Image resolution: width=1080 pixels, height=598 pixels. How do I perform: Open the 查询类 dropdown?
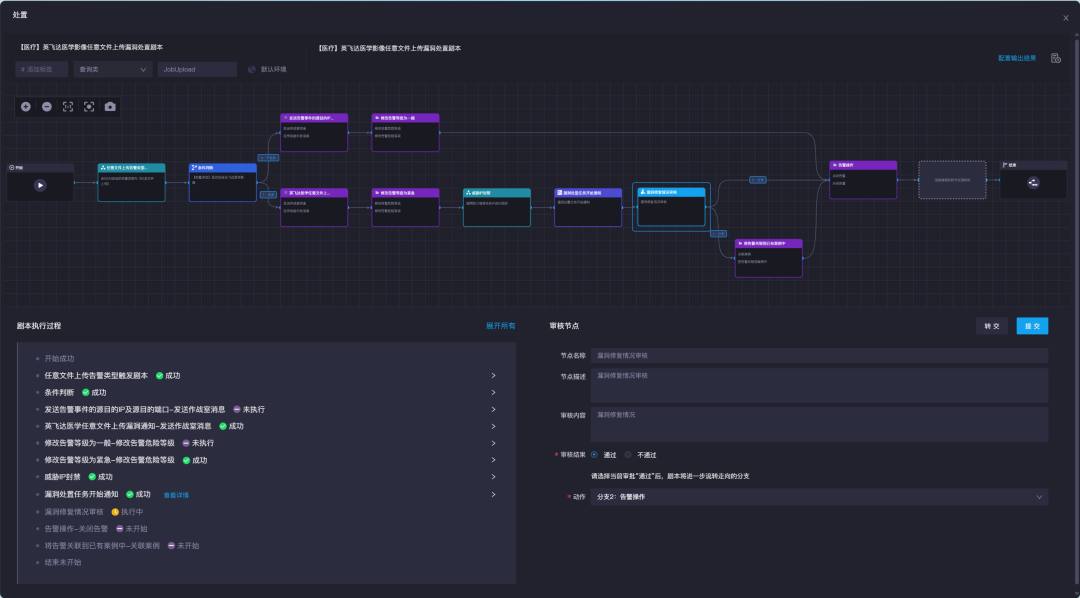pyautogui.click(x=113, y=70)
